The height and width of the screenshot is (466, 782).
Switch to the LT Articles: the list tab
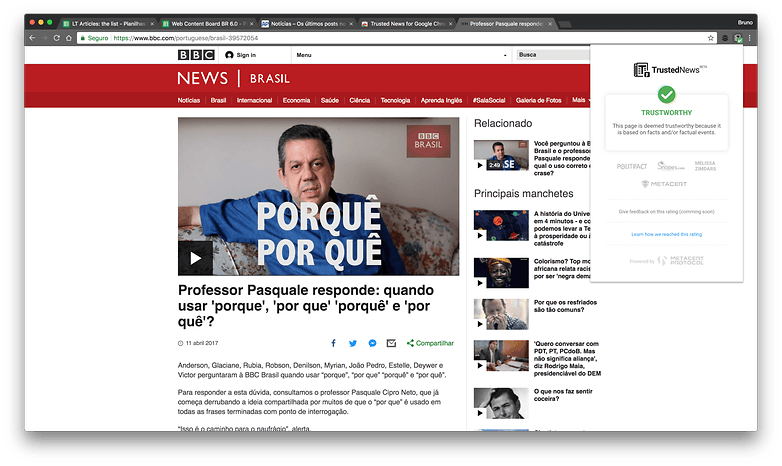(108, 23)
